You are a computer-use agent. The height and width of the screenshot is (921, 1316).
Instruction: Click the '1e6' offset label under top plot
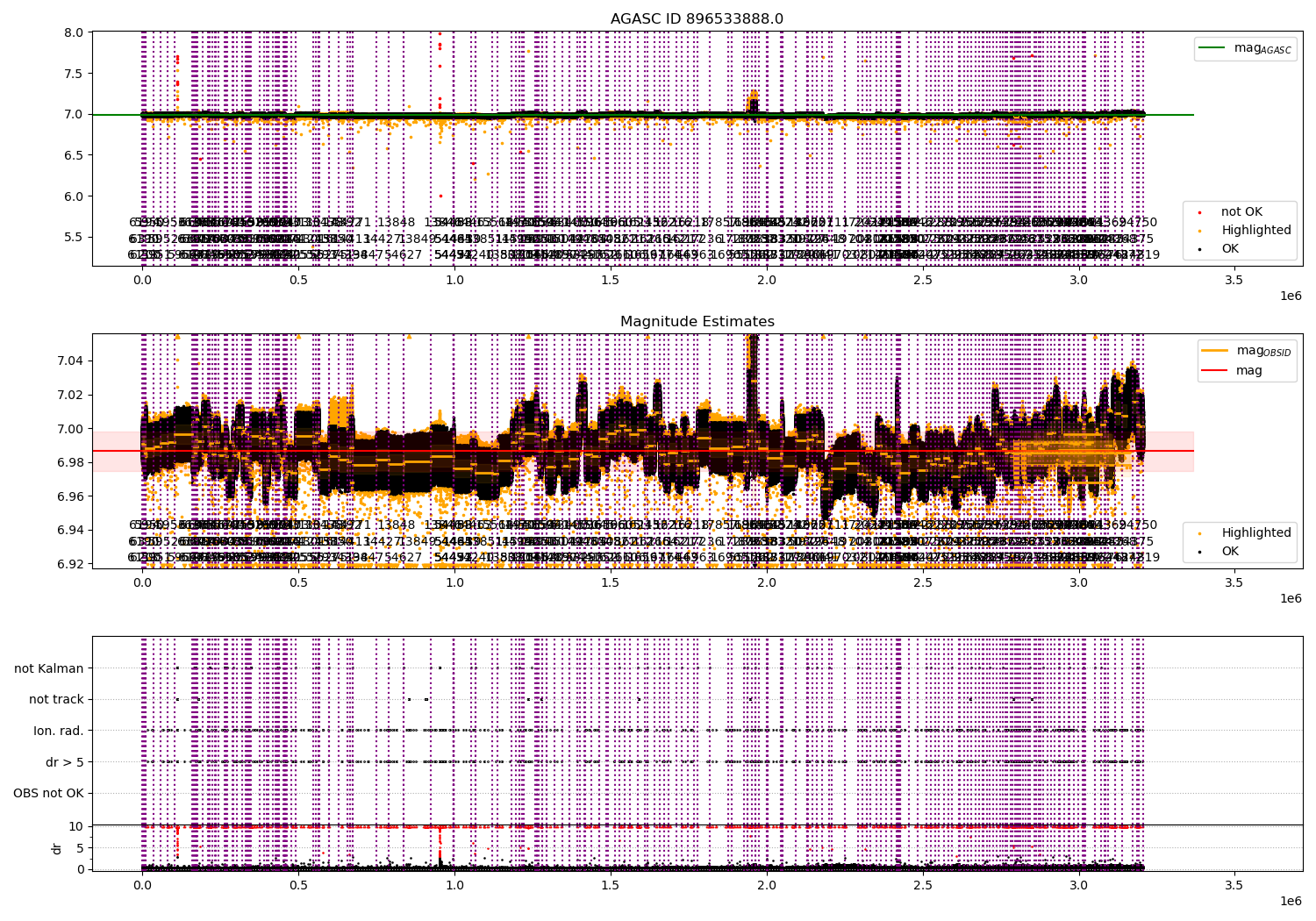click(1291, 296)
